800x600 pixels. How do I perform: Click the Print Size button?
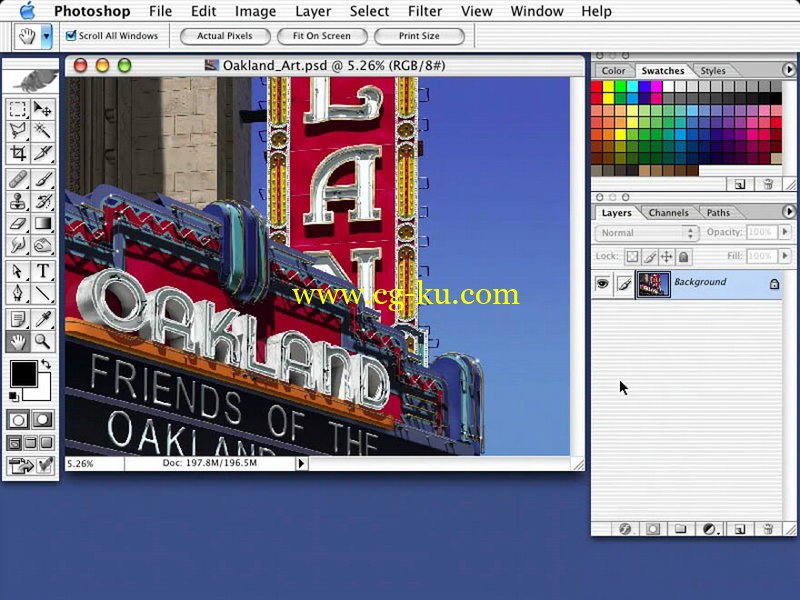tap(419, 36)
